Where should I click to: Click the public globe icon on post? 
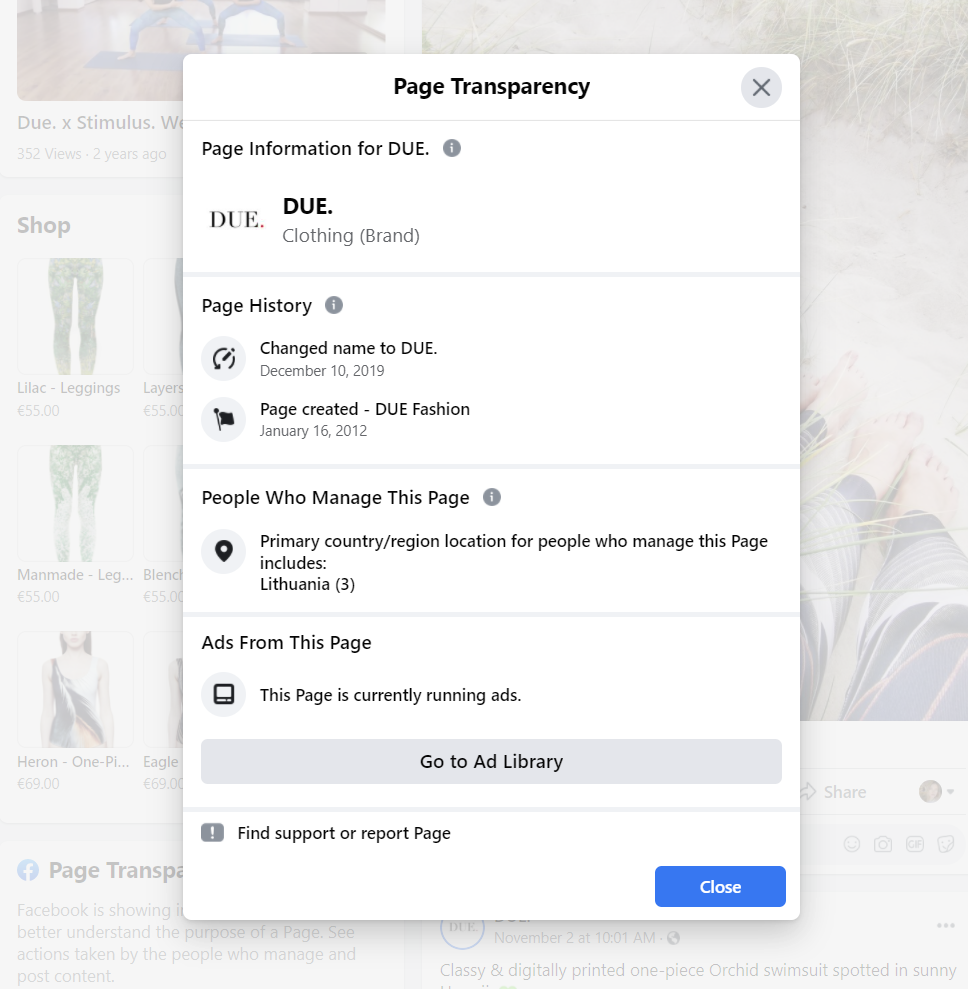coord(674,938)
